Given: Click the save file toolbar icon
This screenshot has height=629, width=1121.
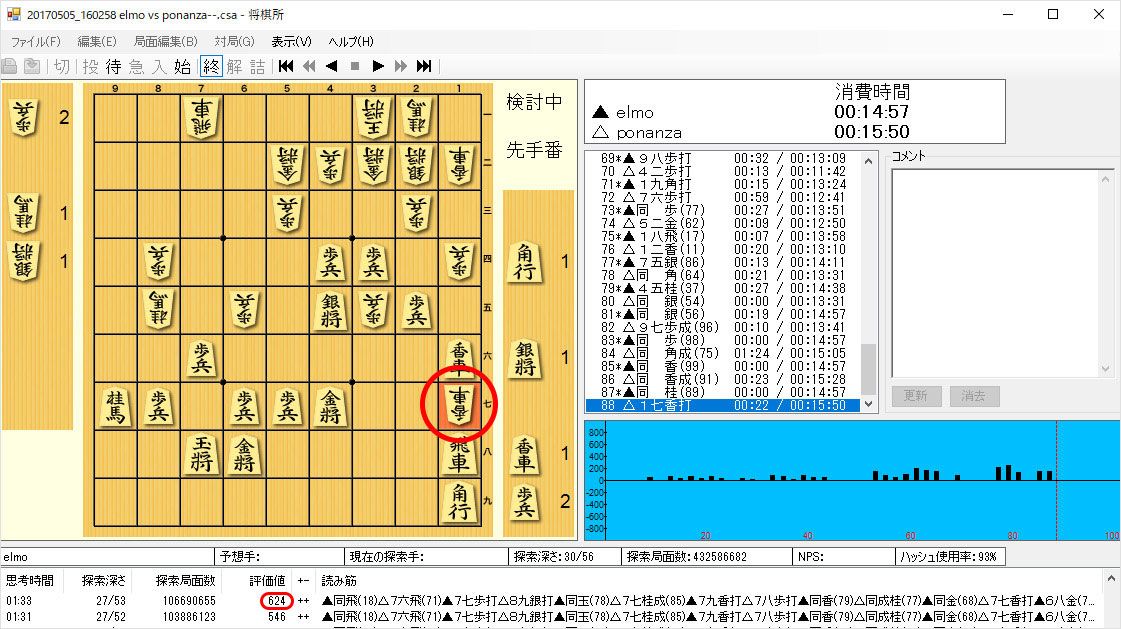Looking at the screenshot, I should click(x=32, y=66).
